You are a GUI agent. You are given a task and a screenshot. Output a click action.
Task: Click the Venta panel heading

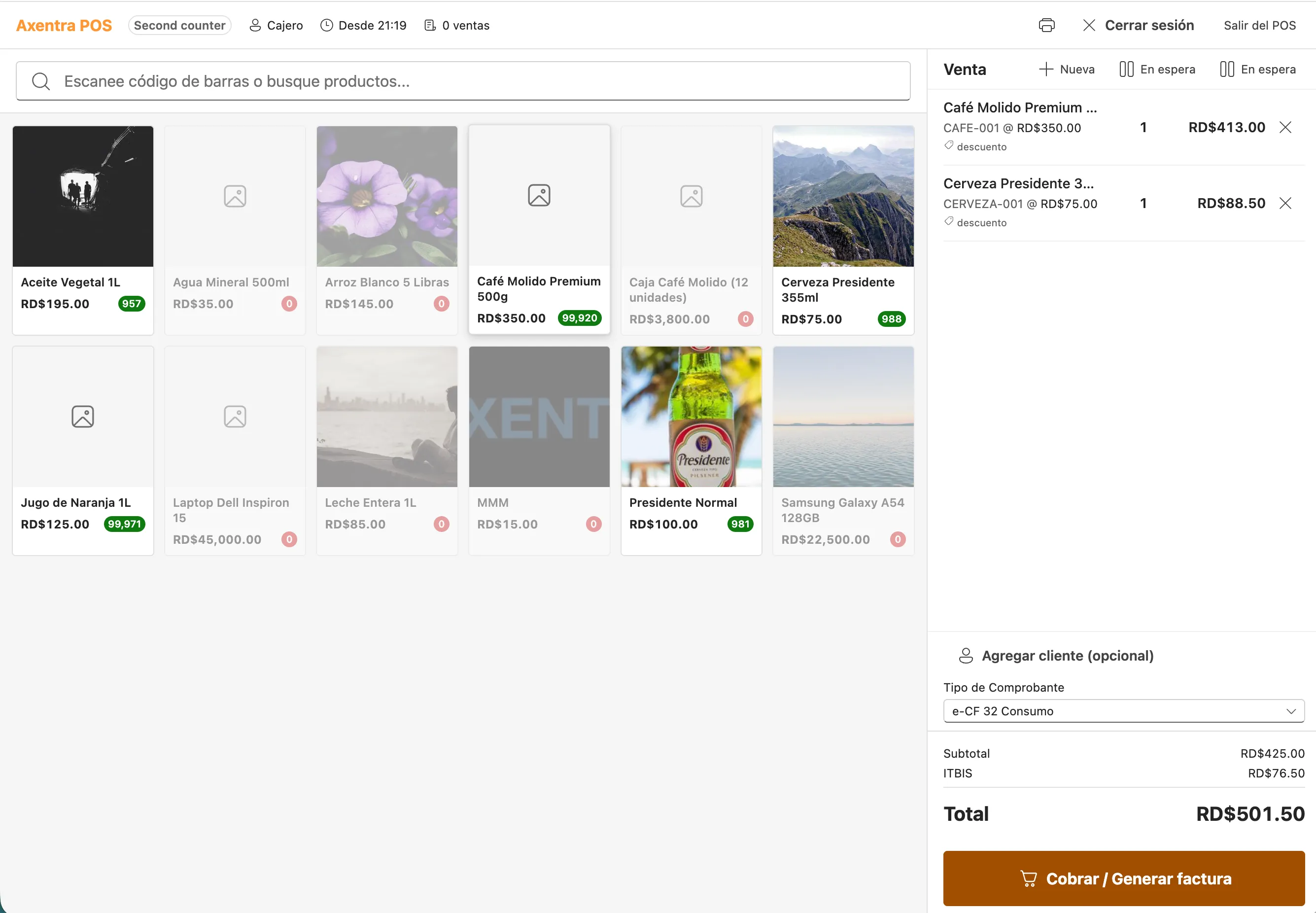[965, 69]
